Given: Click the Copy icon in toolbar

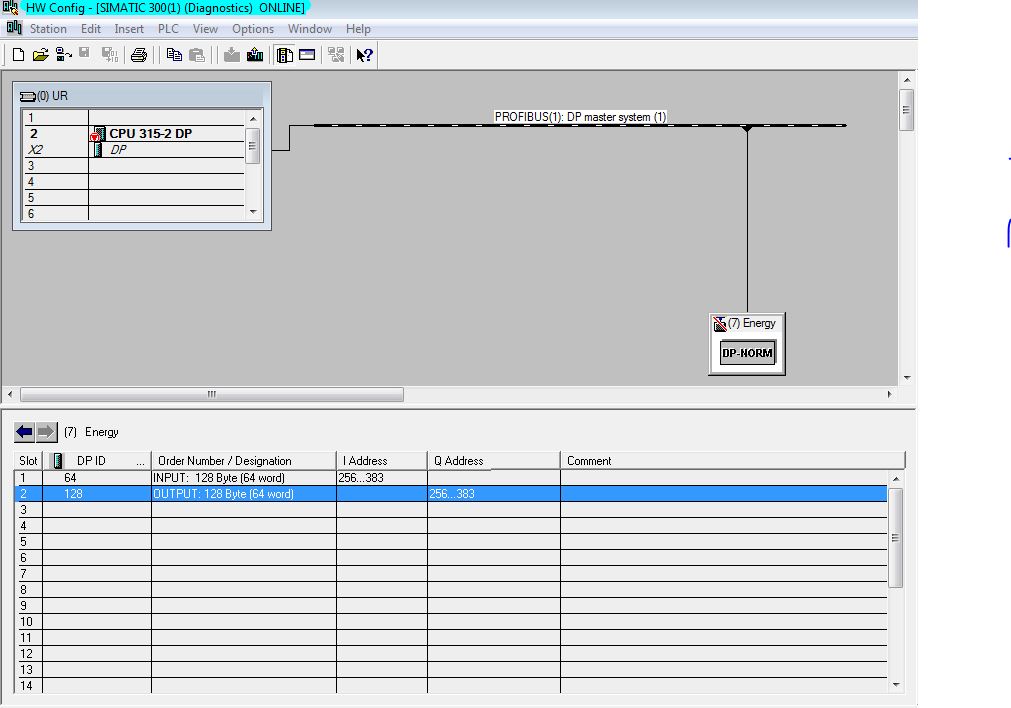Looking at the screenshot, I should coord(174,55).
